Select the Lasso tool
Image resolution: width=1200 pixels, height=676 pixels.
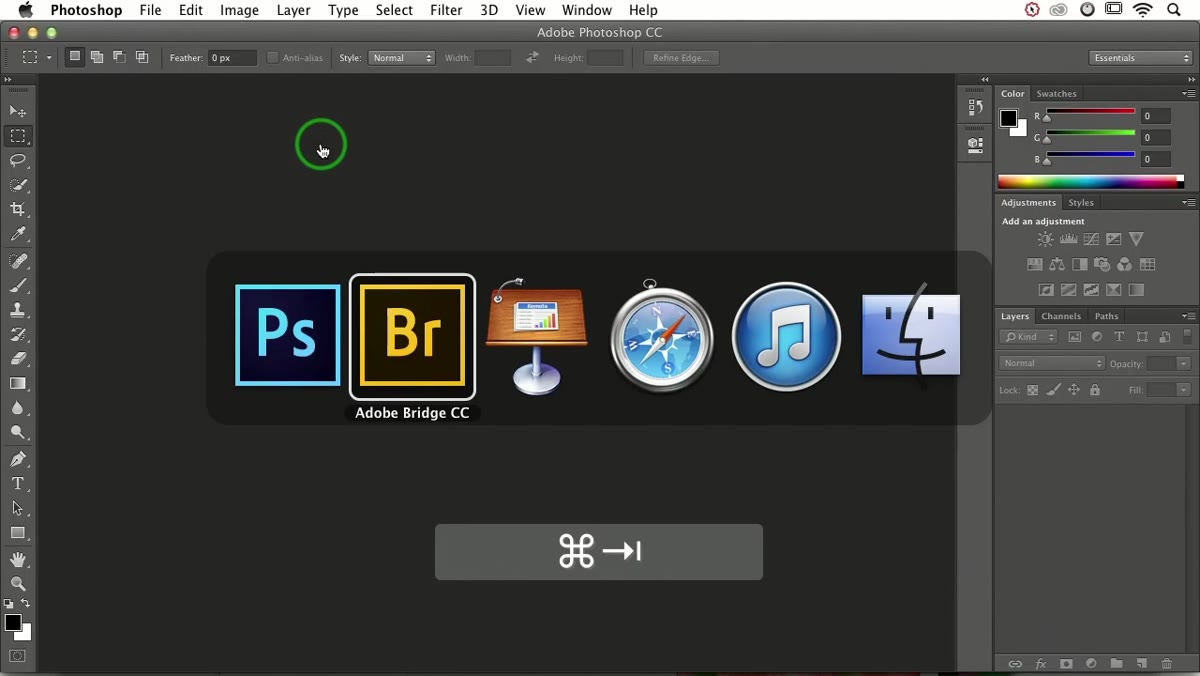pos(18,160)
